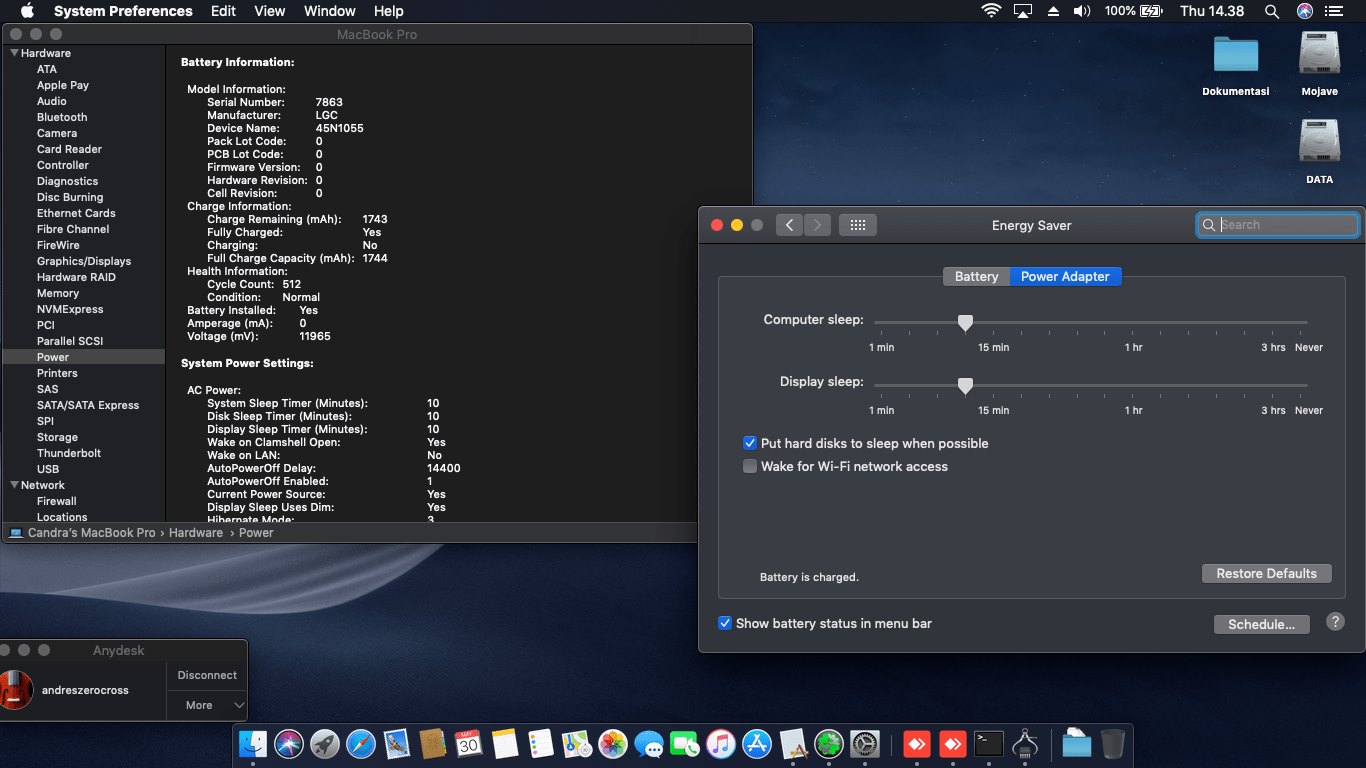The height and width of the screenshot is (768, 1366).
Task: Open the Mail stamp icon in Dock
Action: point(397,744)
